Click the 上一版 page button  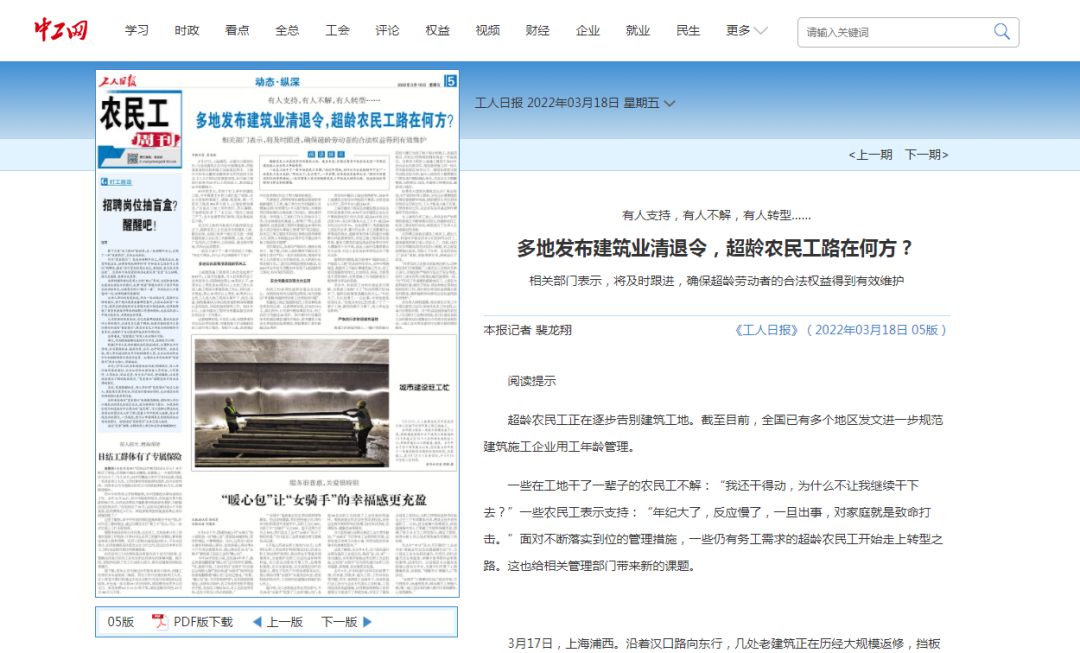[x=284, y=620]
